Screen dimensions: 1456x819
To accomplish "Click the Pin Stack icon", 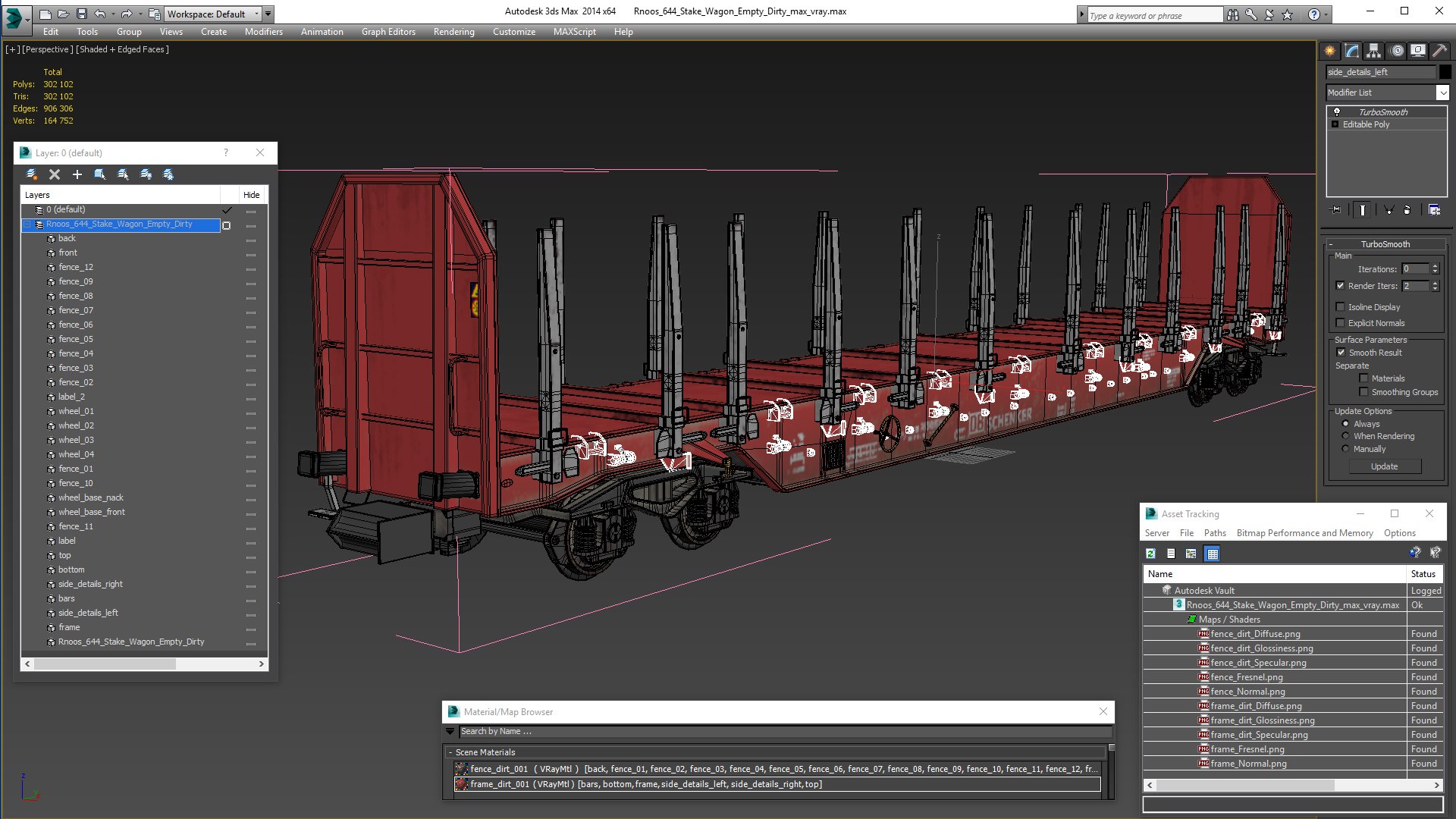I will click(x=1336, y=210).
